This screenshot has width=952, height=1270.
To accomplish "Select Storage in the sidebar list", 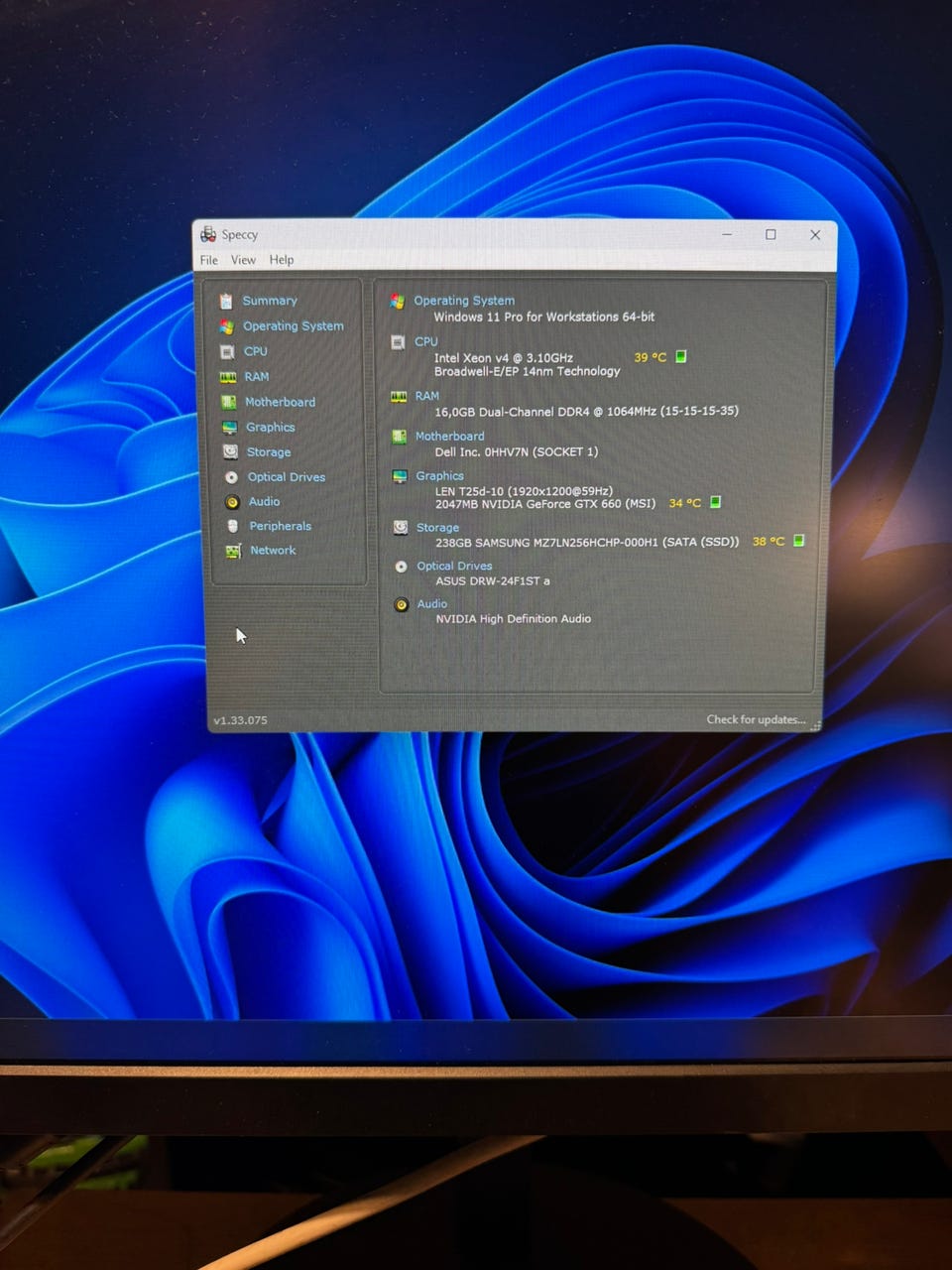I will [269, 452].
